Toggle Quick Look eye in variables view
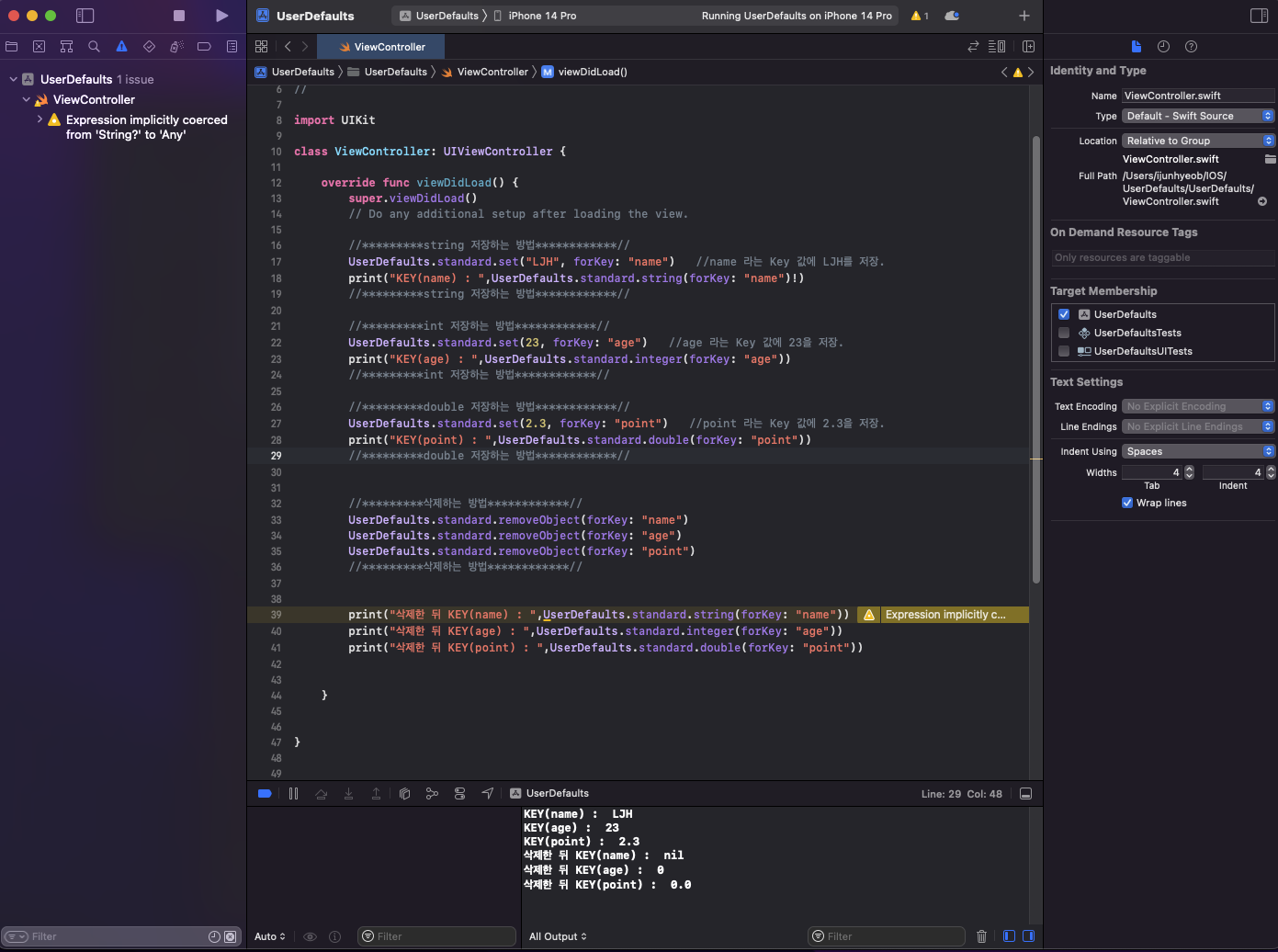 (310, 936)
